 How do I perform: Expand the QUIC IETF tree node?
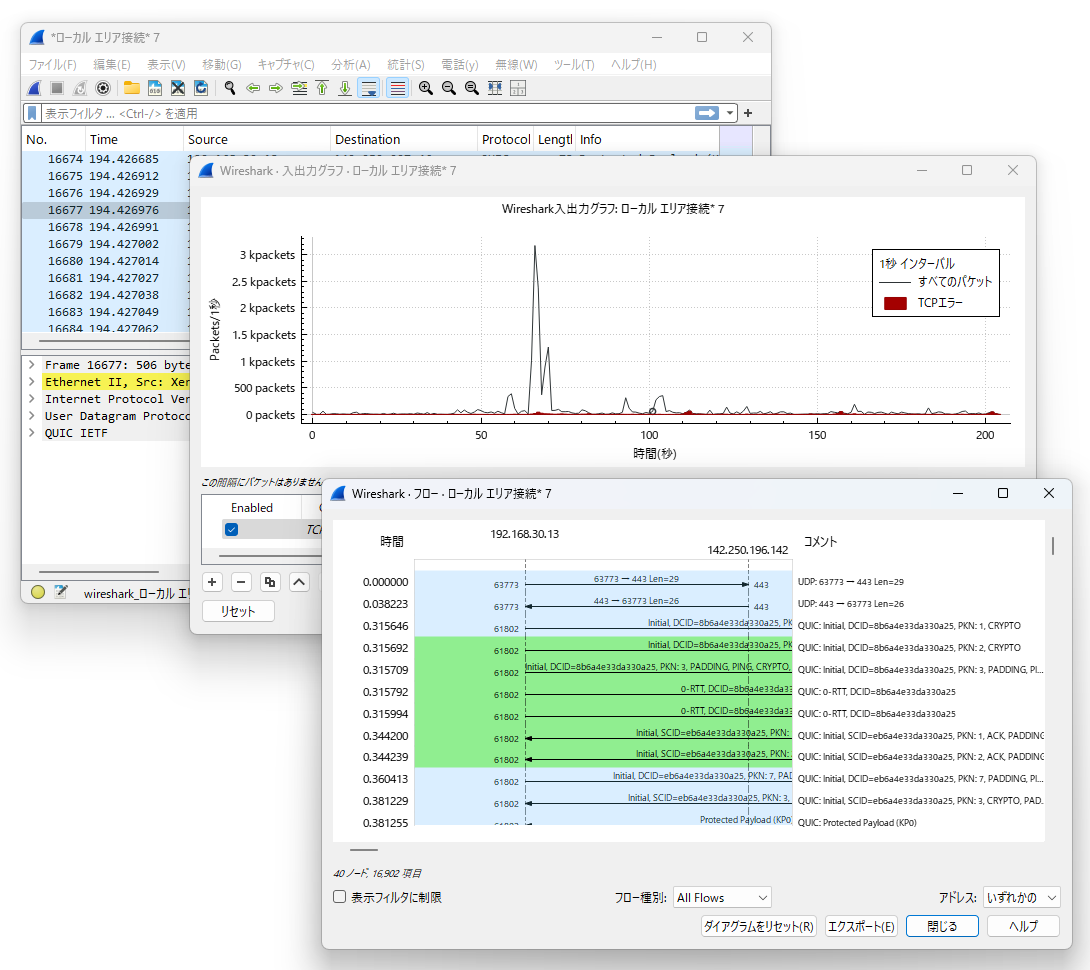click(x=31, y=433)
